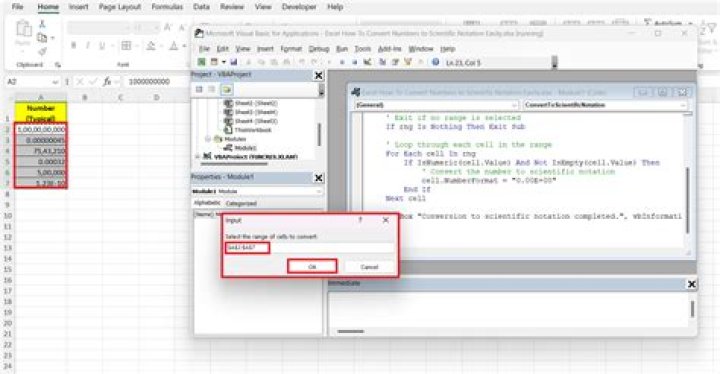720x374 pixels.
Task: Click View Object icon in Project pane
Action: 212,90
